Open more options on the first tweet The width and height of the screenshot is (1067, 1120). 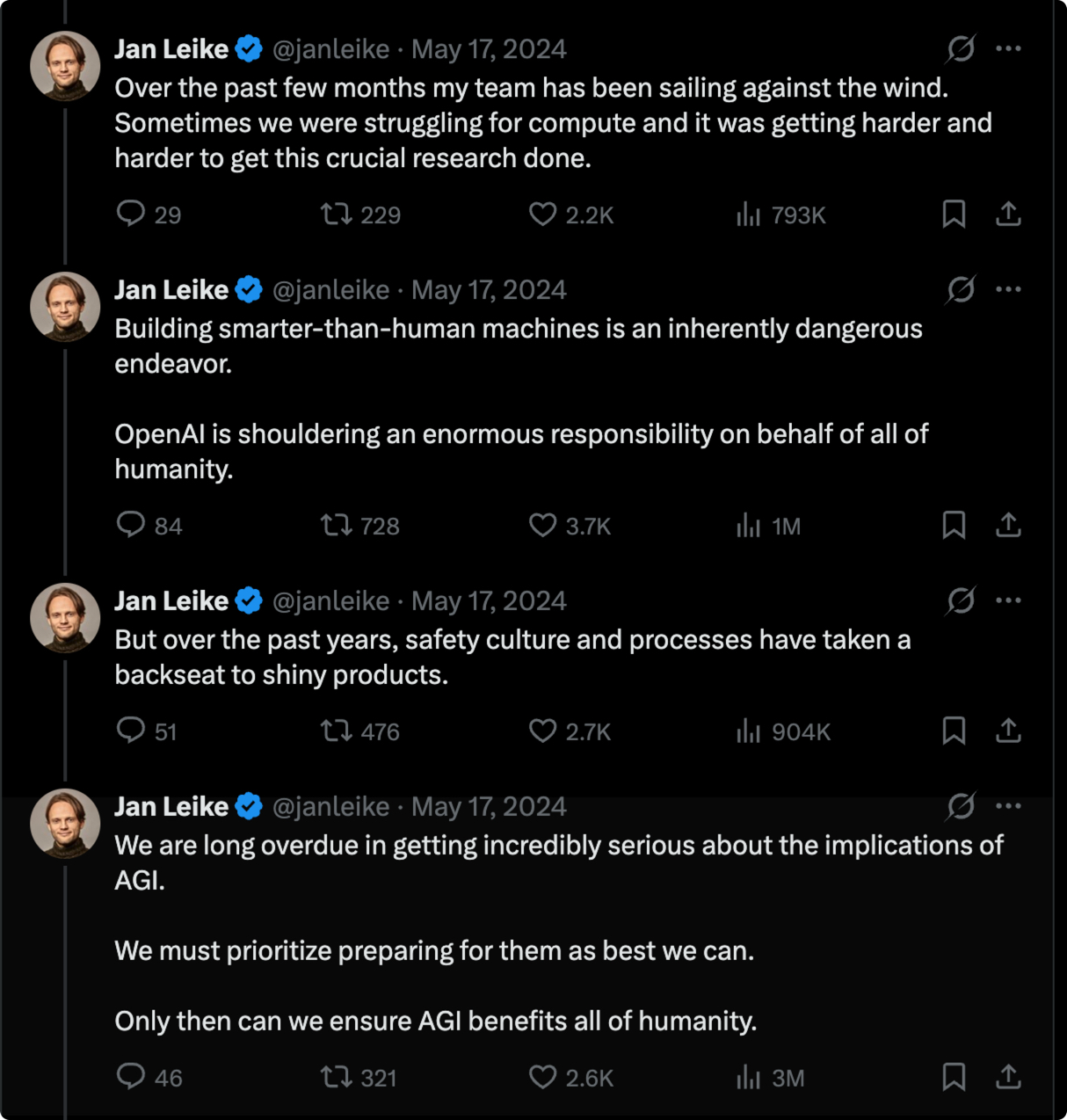pos(1008,48)
